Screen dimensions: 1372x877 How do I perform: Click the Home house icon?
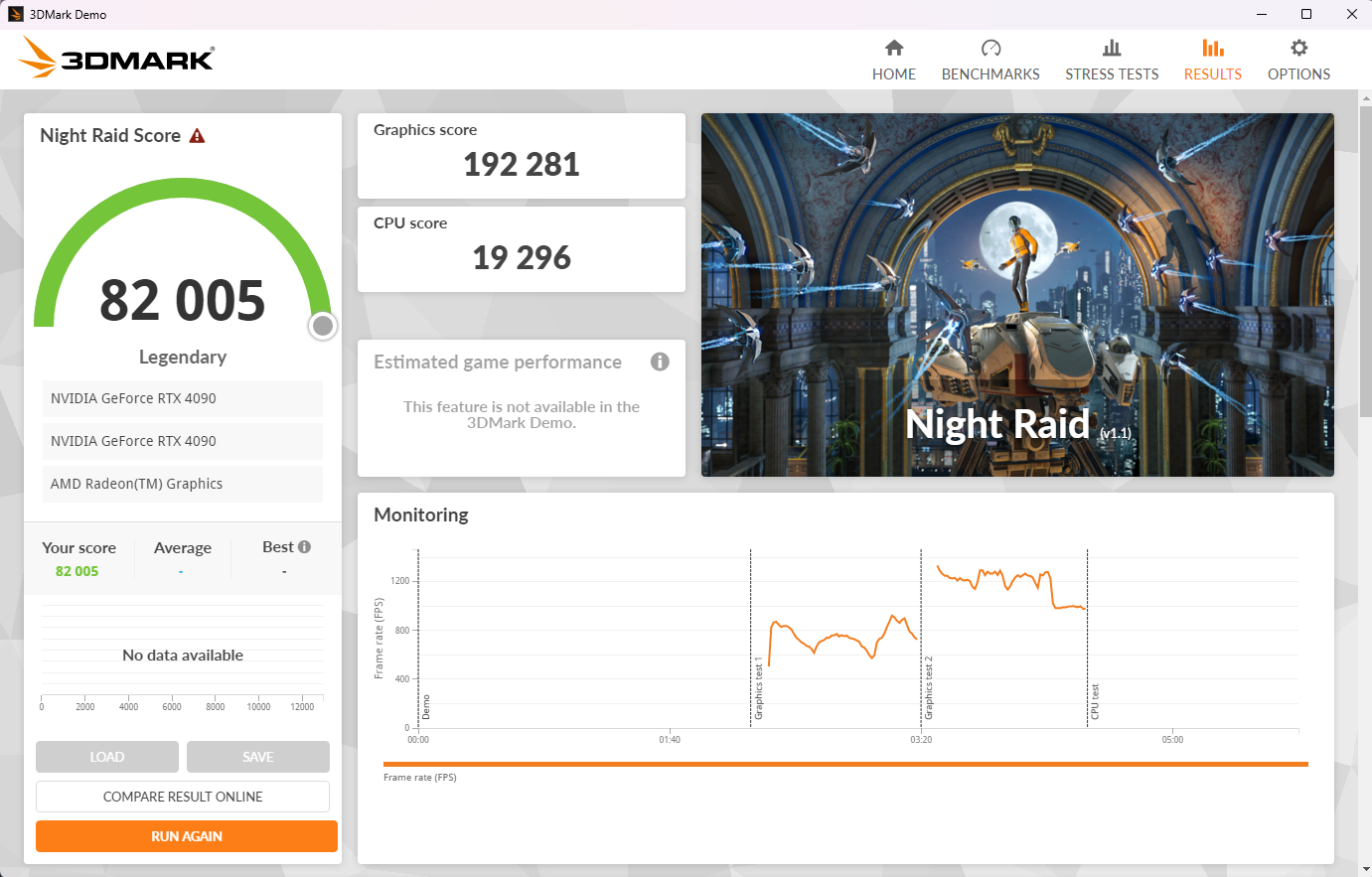pos(894,48)
